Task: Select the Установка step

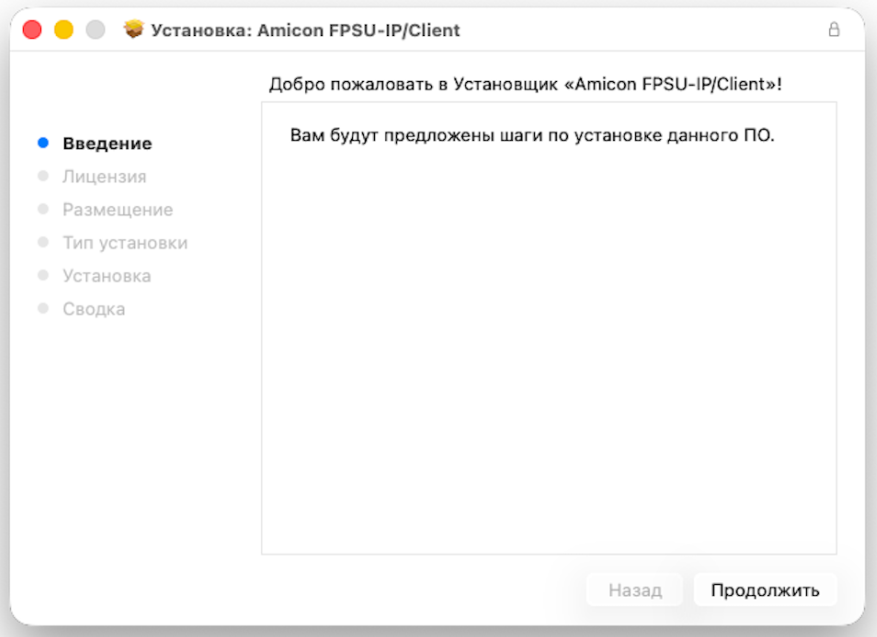Action: click(106, 276)
